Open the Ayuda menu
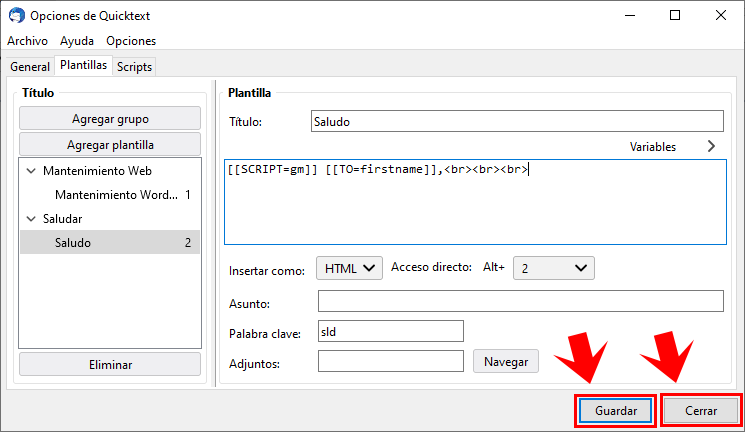Screen dimensions: 745x432 (x=76, y=41)
